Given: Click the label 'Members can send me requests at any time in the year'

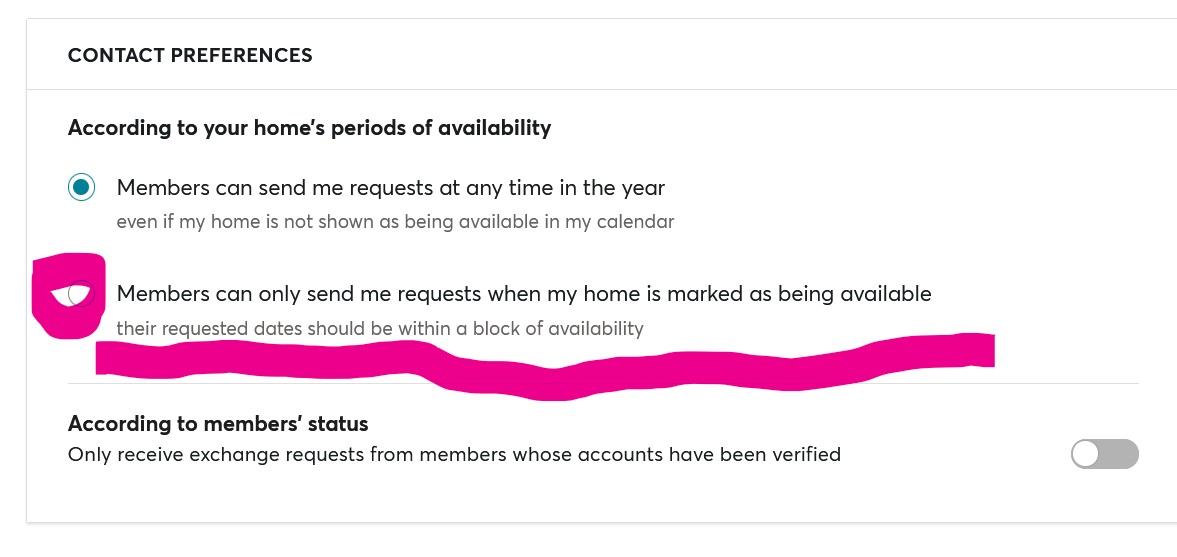Looking at the screenshot, I should pos(390,187).
